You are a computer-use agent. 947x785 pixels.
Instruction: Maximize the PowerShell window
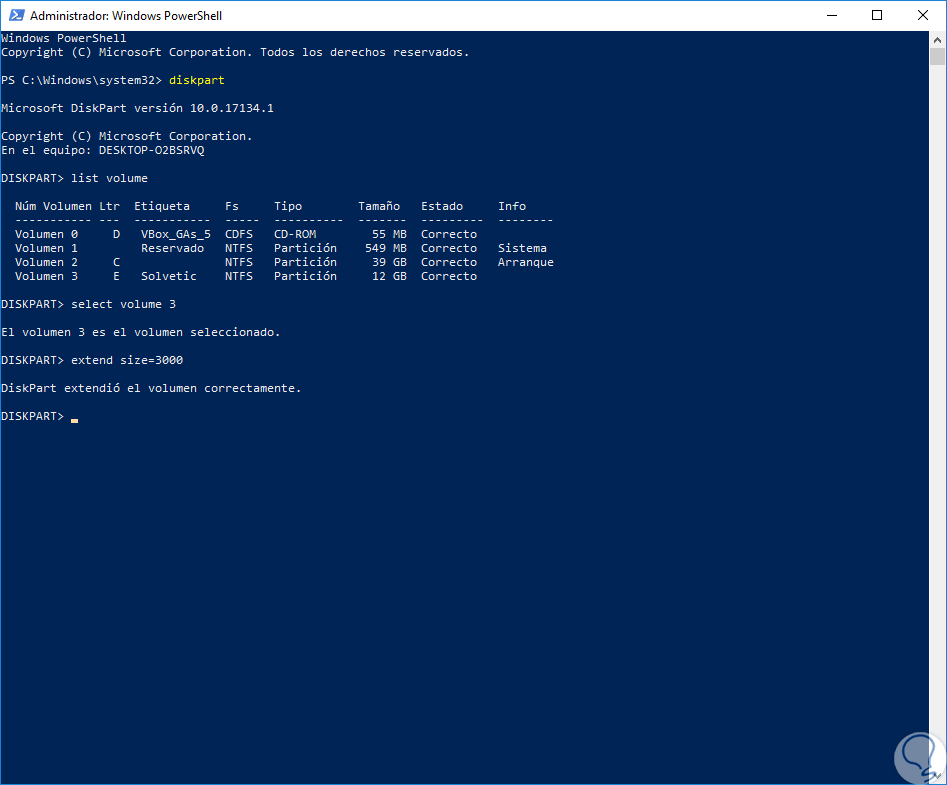[x=877, y=15]
